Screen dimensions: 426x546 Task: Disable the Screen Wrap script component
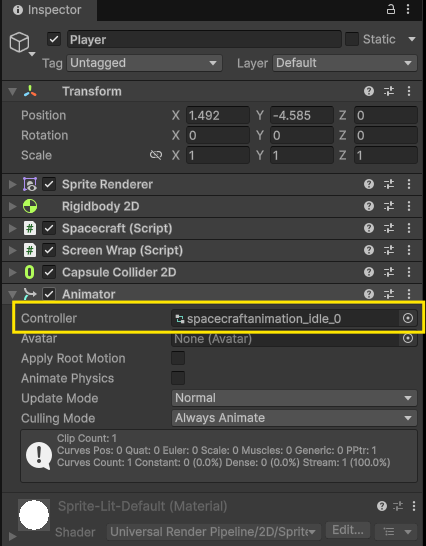click(49, 250)
